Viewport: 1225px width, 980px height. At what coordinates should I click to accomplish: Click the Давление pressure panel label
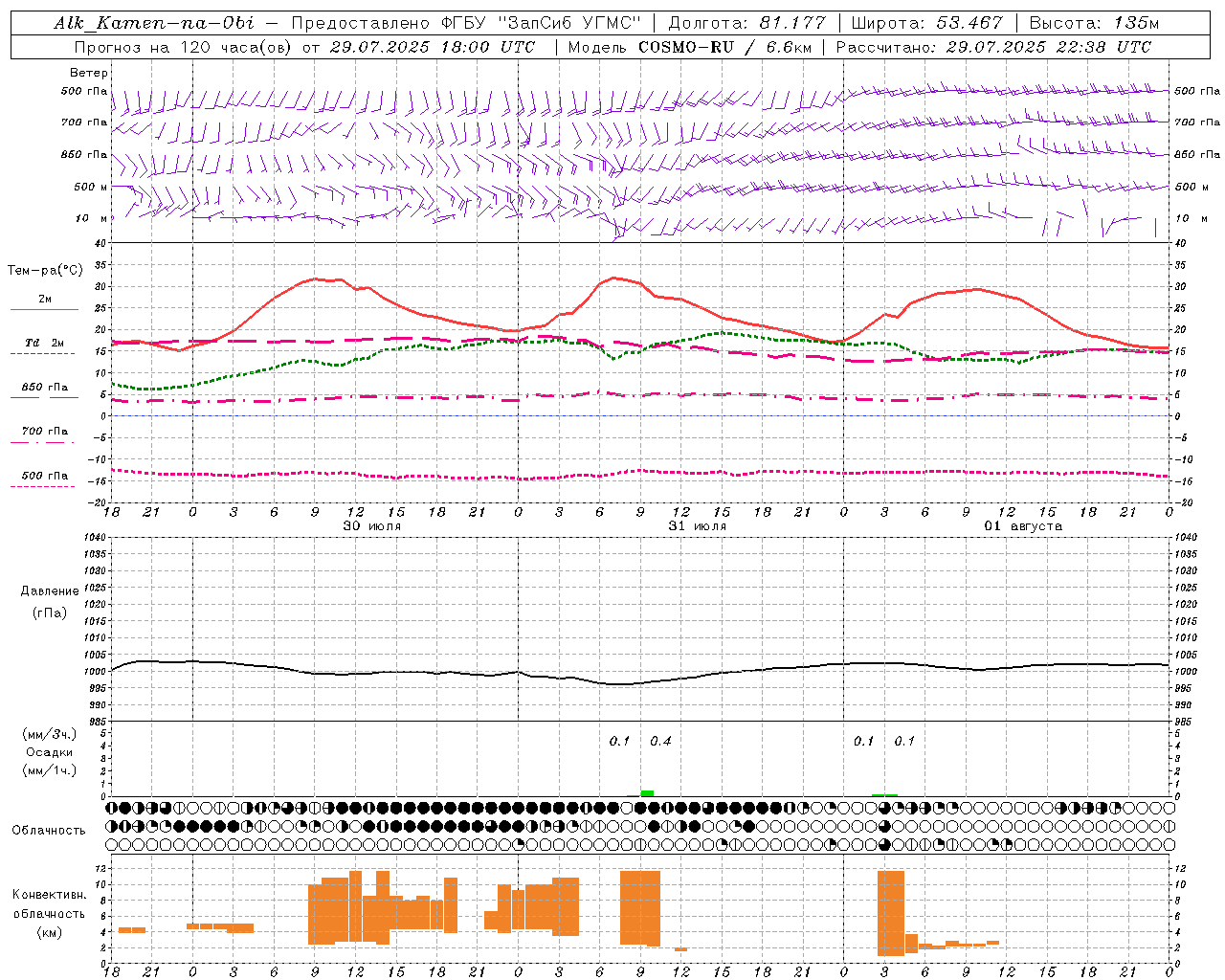(x=50, y=591)
